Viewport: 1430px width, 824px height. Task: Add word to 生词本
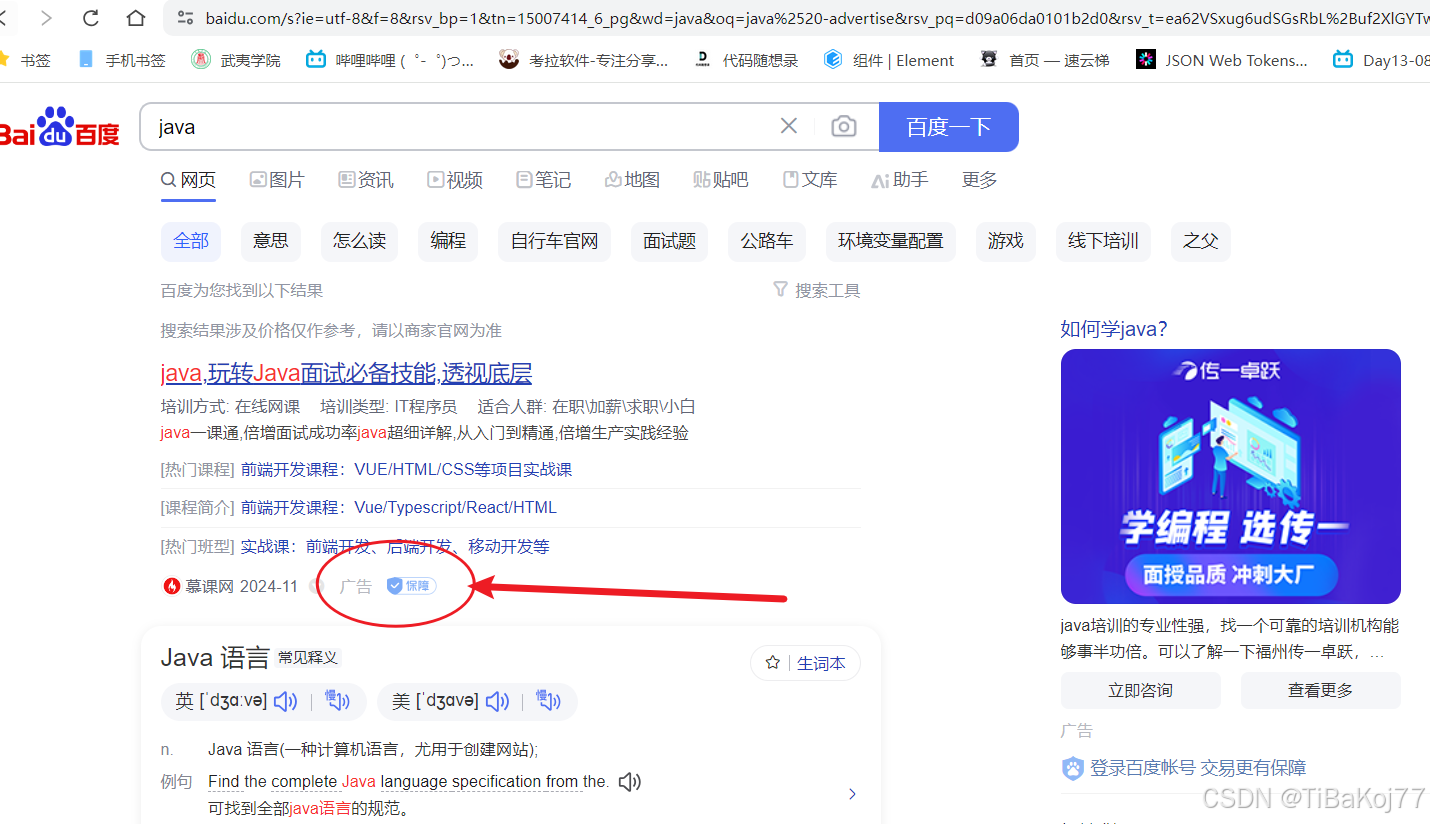point(805,663)
